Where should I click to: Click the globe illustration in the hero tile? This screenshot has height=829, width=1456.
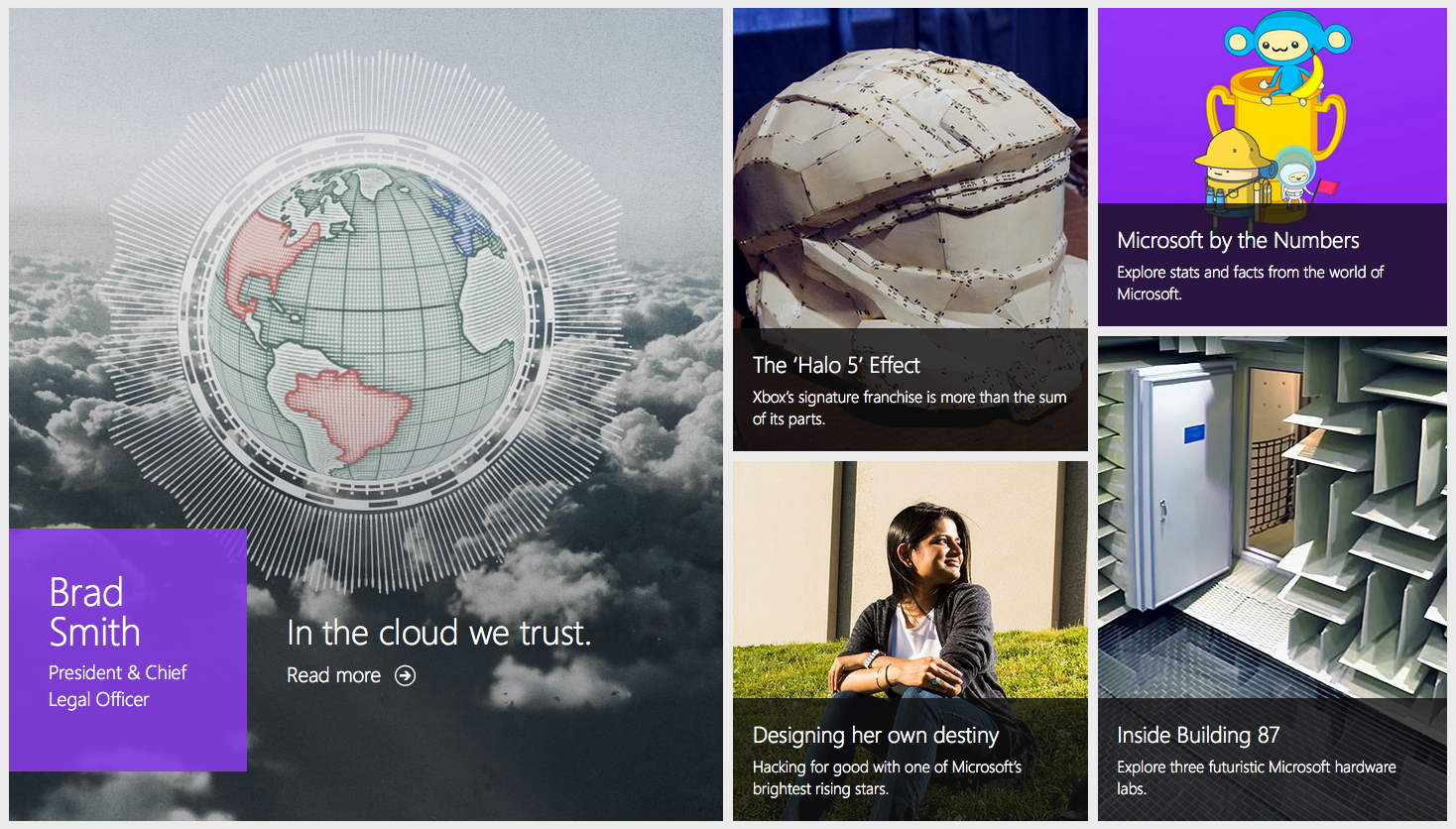click(366, 319)
